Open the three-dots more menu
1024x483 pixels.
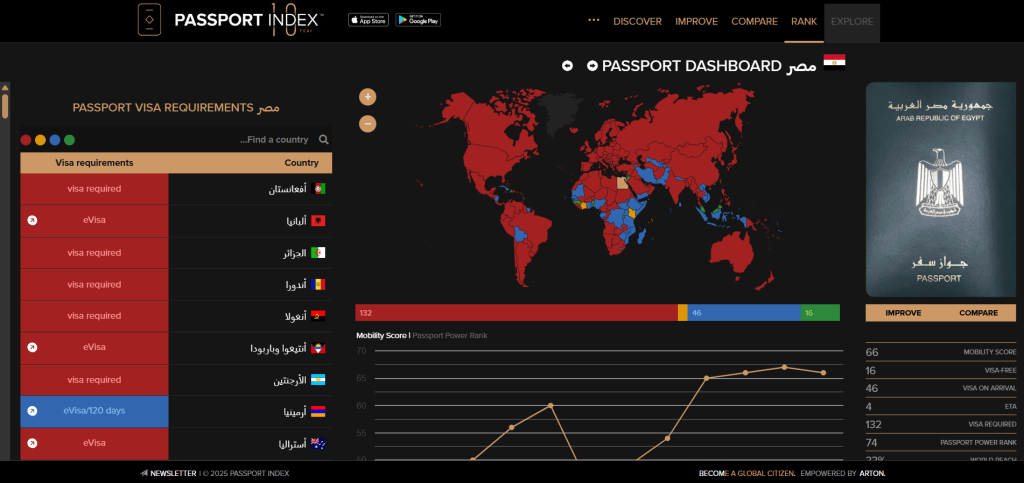593,20
